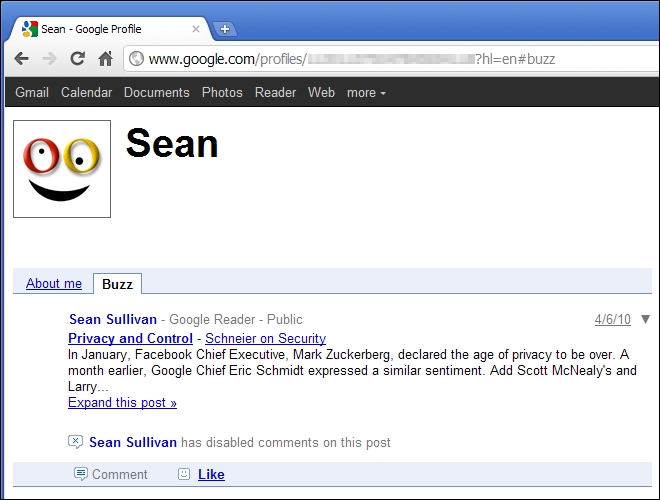This screenshot has width=660, height=500.
Task: Open the 4/6/10 post date link
Action: click(x=612, y=319)
